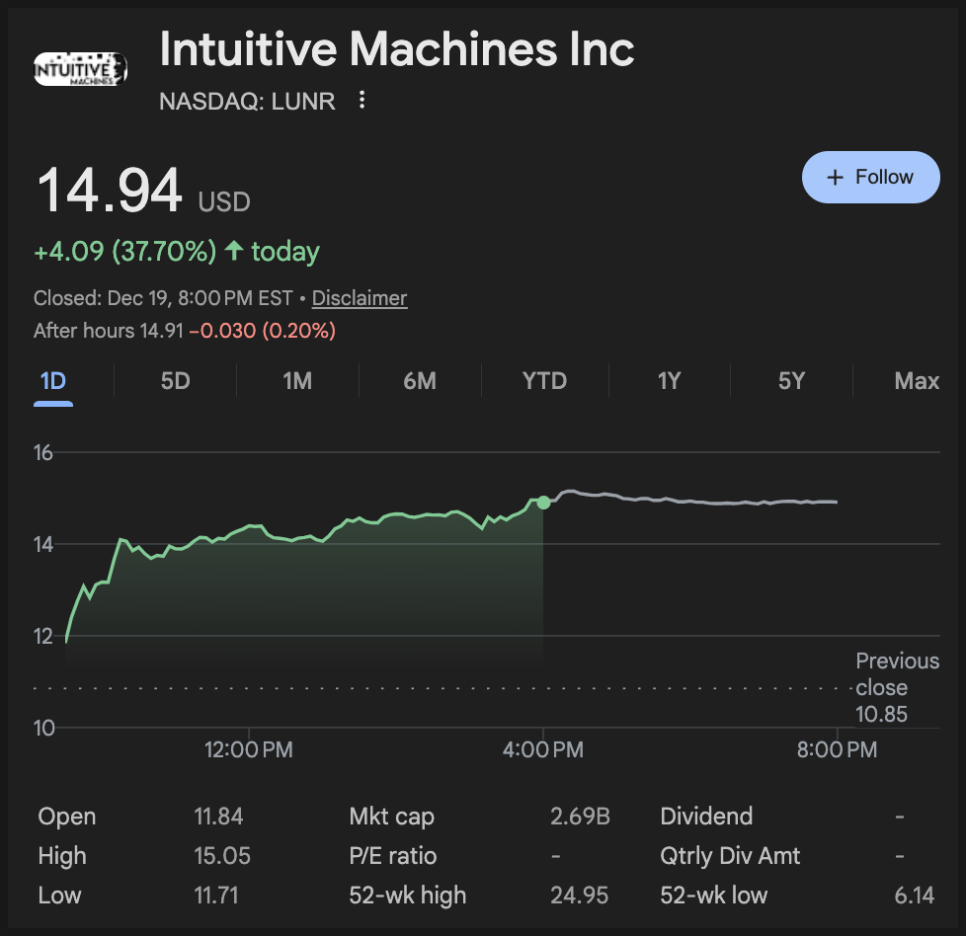Click the after-hours gray chart line
The image size is (966, 936).
pos(700,500)
